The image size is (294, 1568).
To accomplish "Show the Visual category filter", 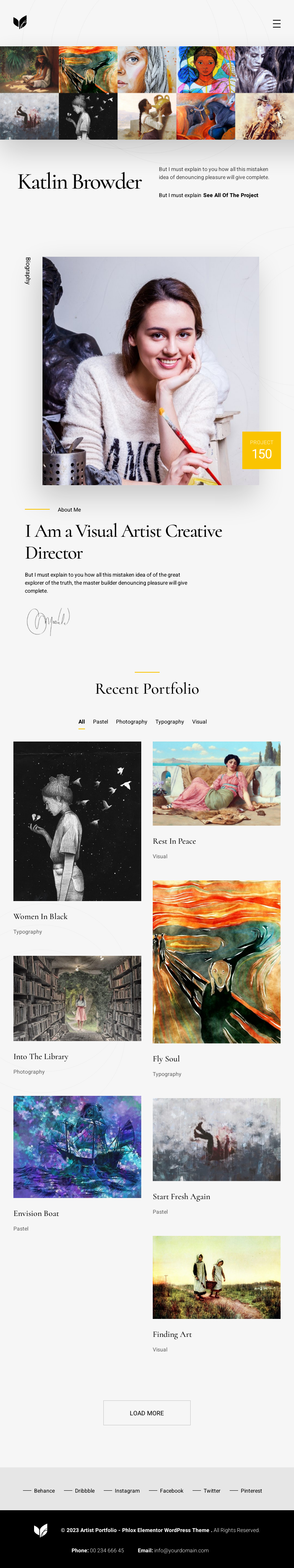I will 200,722.
